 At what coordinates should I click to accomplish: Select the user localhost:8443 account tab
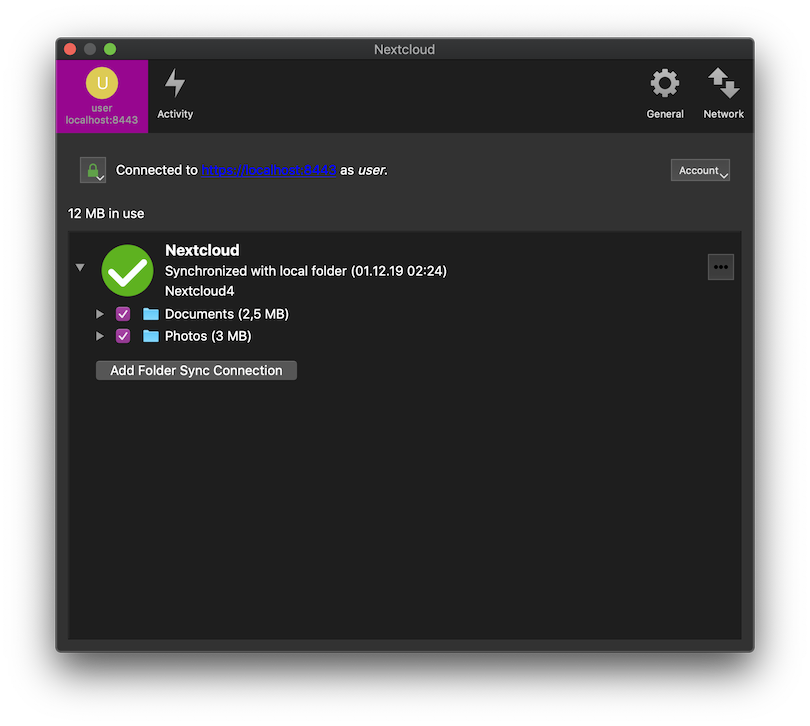[102, 96]
